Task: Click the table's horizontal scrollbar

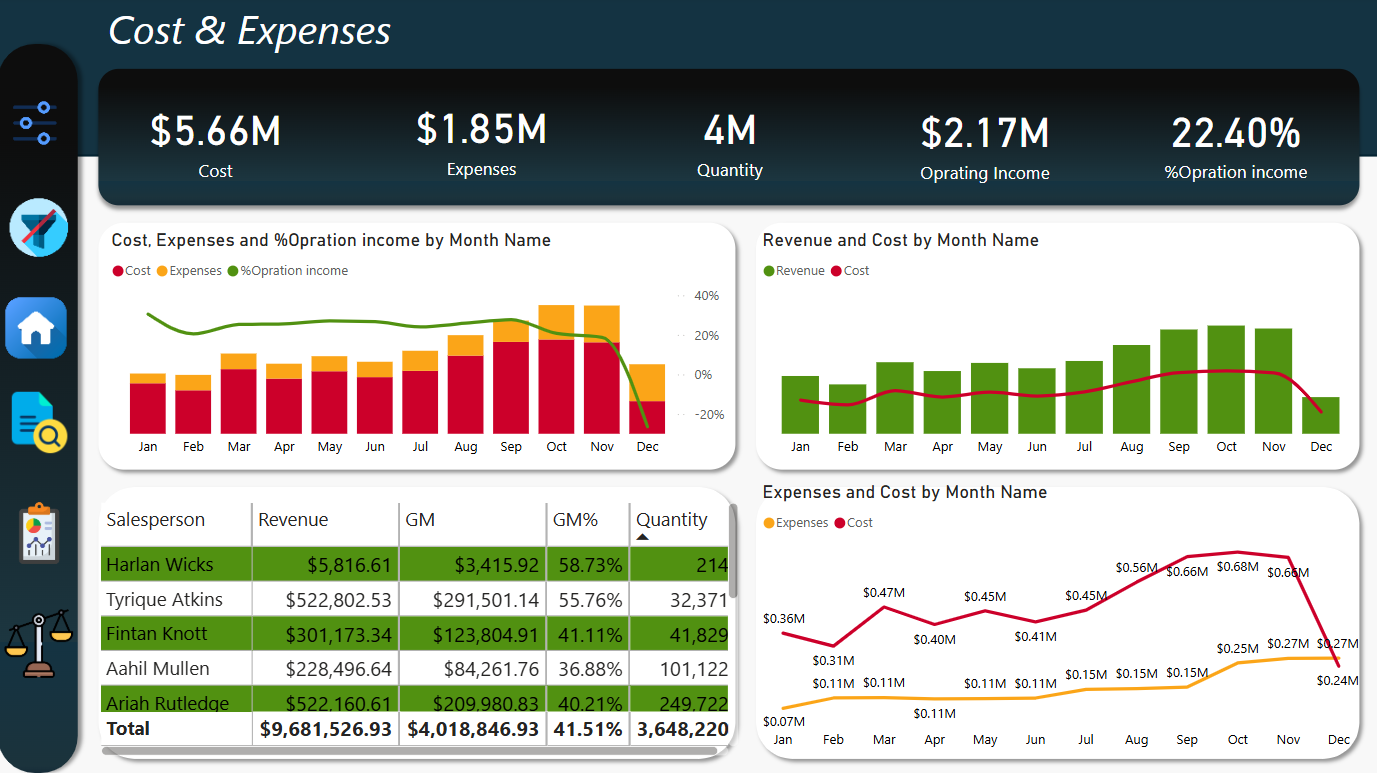Action: [410, 750]
